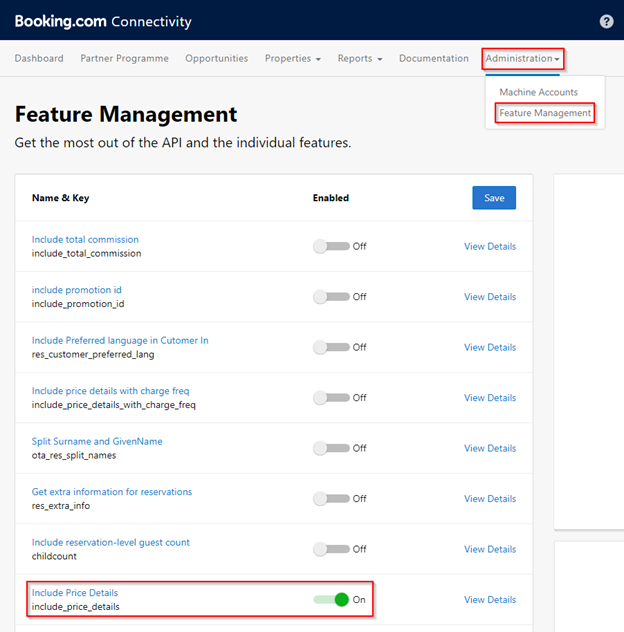Click the Name & Key column header
The height and width of the screenshot is (632, 624).
tap(60, 198)
